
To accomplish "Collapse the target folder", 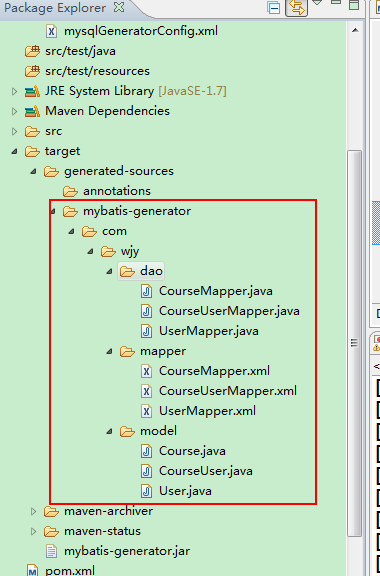I will tap(14, 151).
